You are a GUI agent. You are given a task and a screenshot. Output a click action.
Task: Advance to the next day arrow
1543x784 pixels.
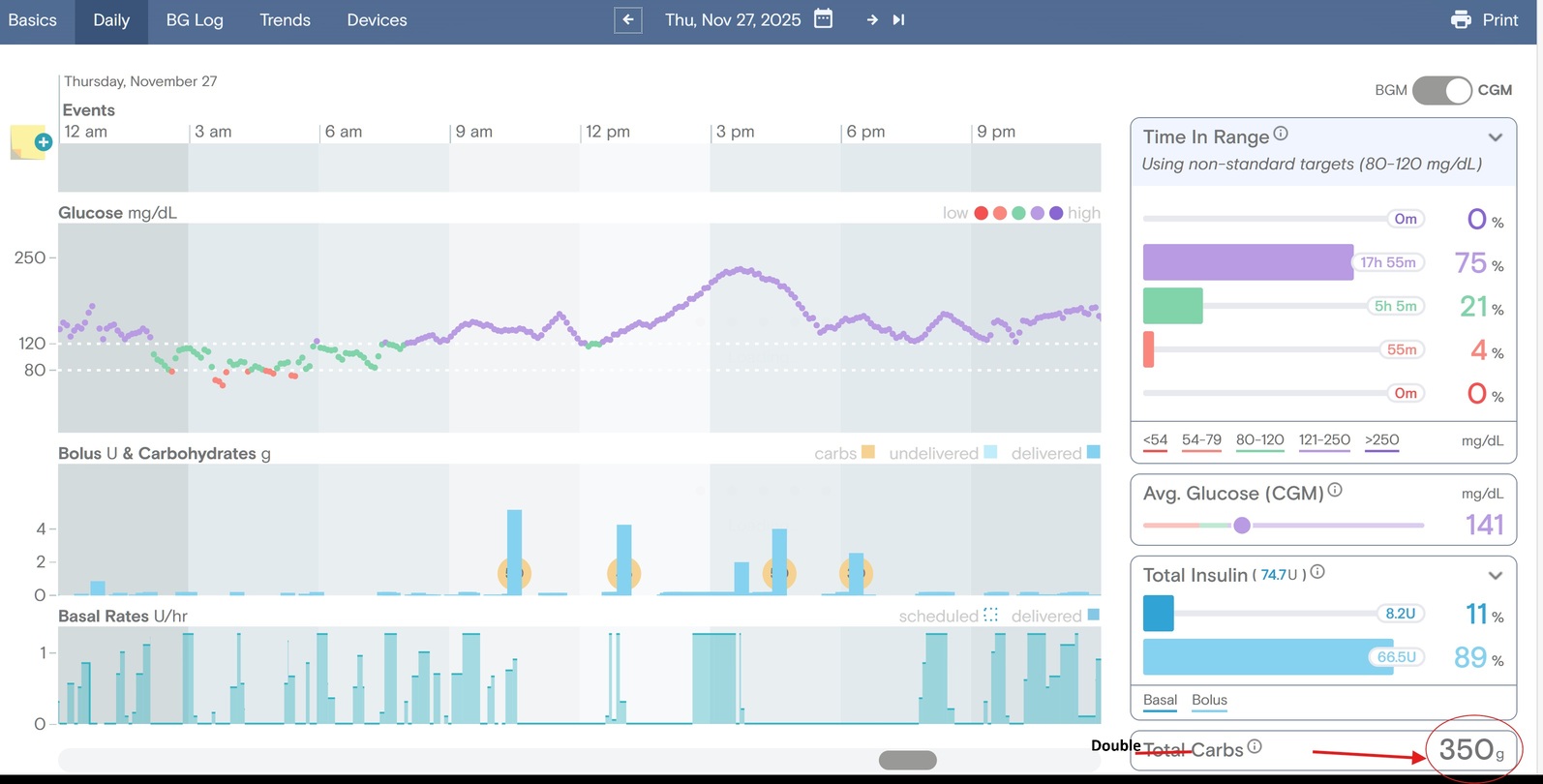point(872,19)
